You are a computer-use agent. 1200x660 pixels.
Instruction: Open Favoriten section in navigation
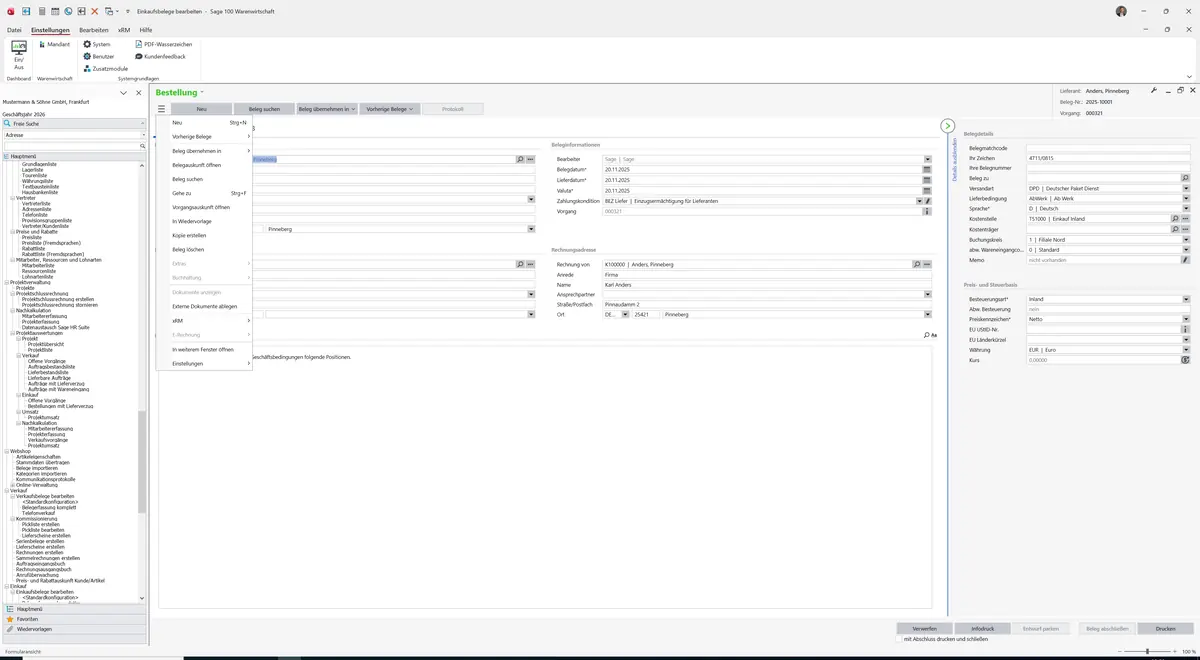(x=74, y=619)
